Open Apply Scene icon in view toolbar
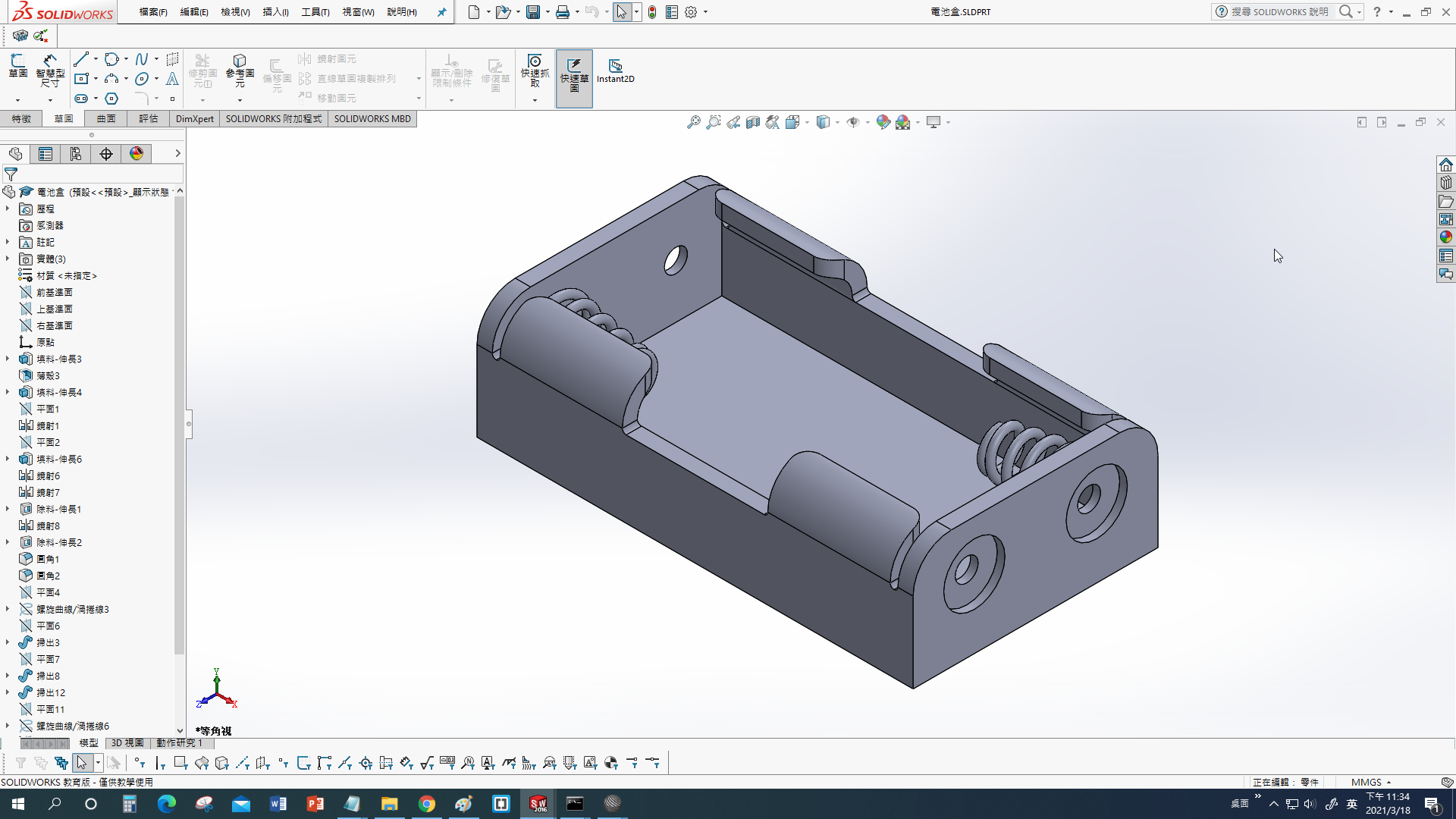The height and width of the screenshot is (819, 1456). point(902,122)
